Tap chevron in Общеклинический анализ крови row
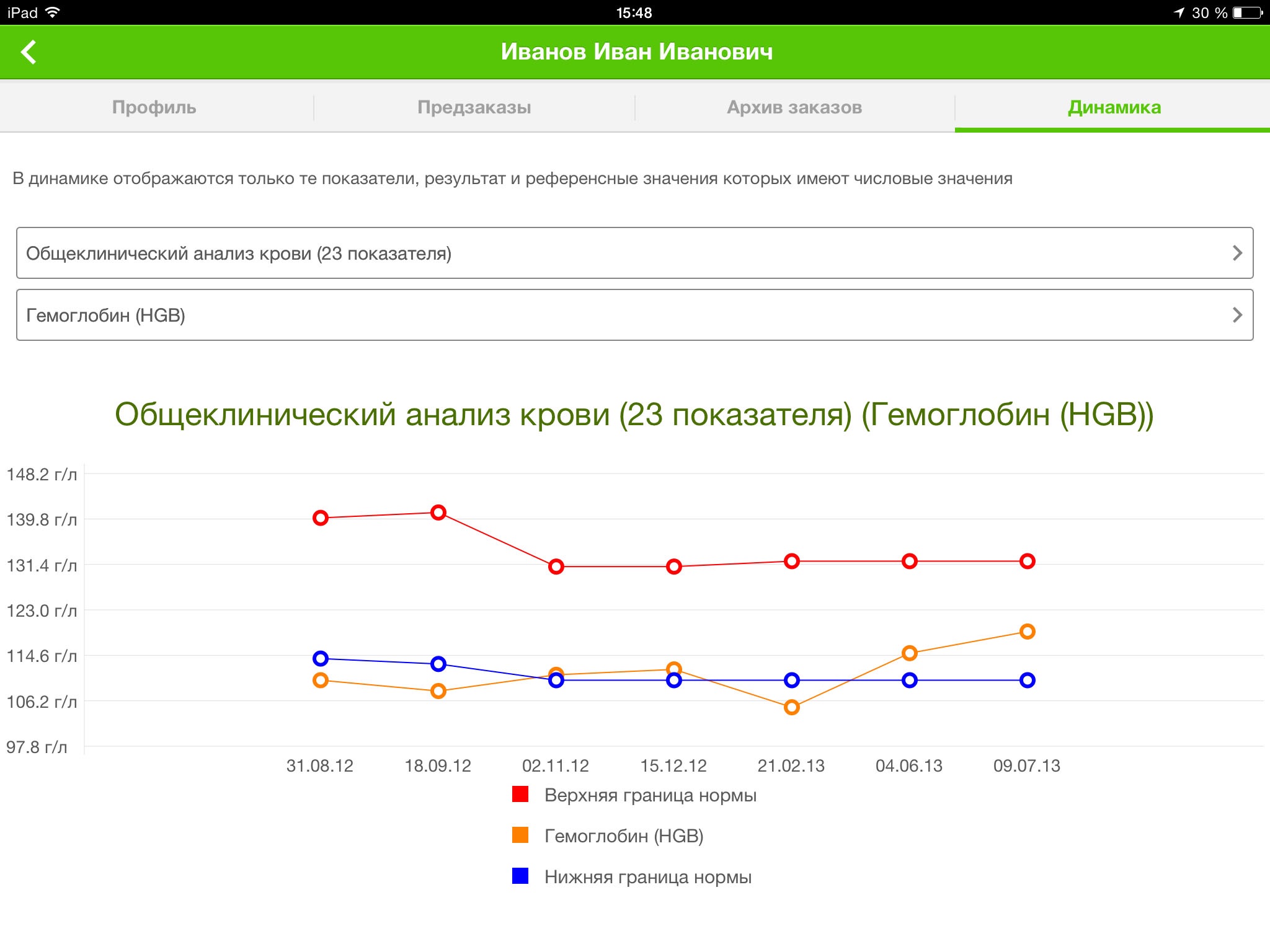The width and height of the screenshot is (1270, 952). [x=1237, y=253]
